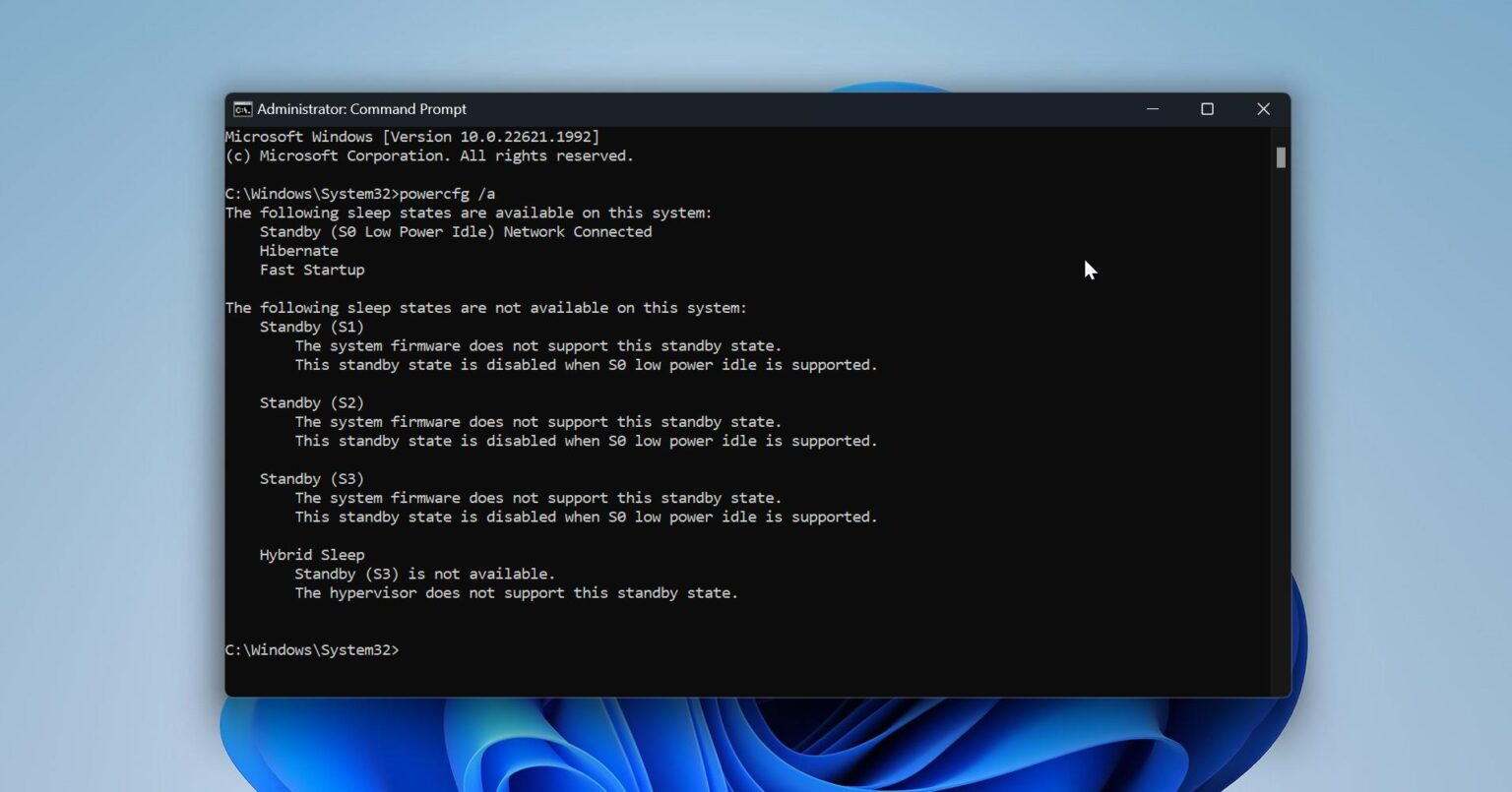Select the Hibernate line
The image size is (1512, 792).
click(299, 251)
